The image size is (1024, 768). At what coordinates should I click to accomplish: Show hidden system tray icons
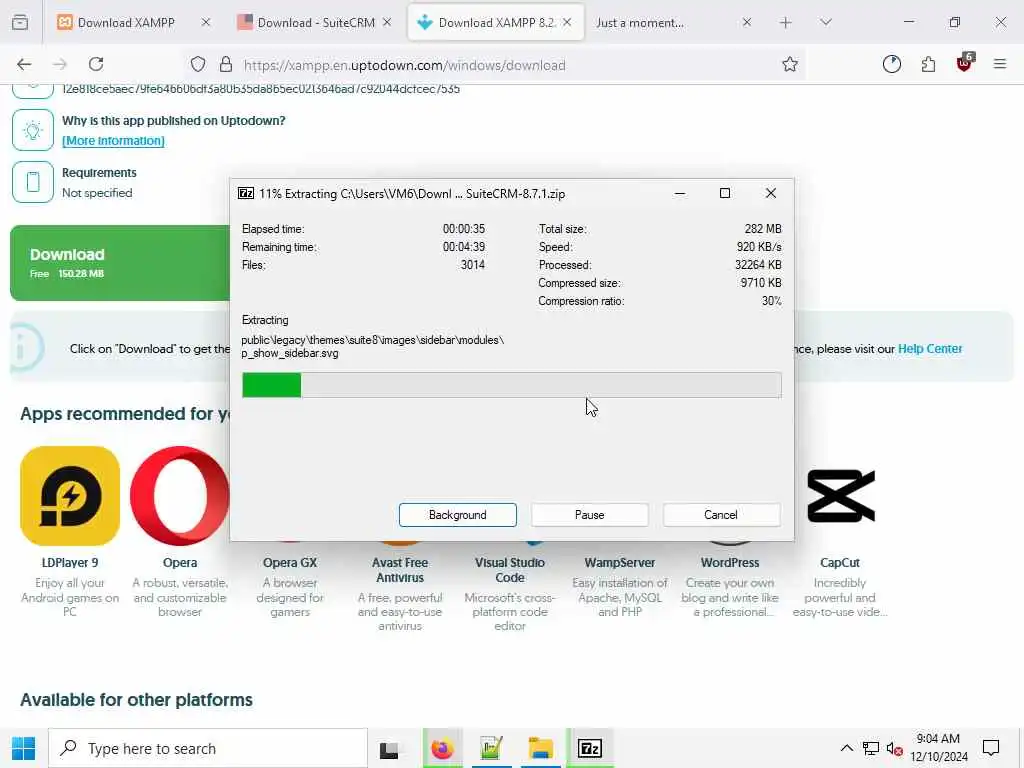click(846, 748)
